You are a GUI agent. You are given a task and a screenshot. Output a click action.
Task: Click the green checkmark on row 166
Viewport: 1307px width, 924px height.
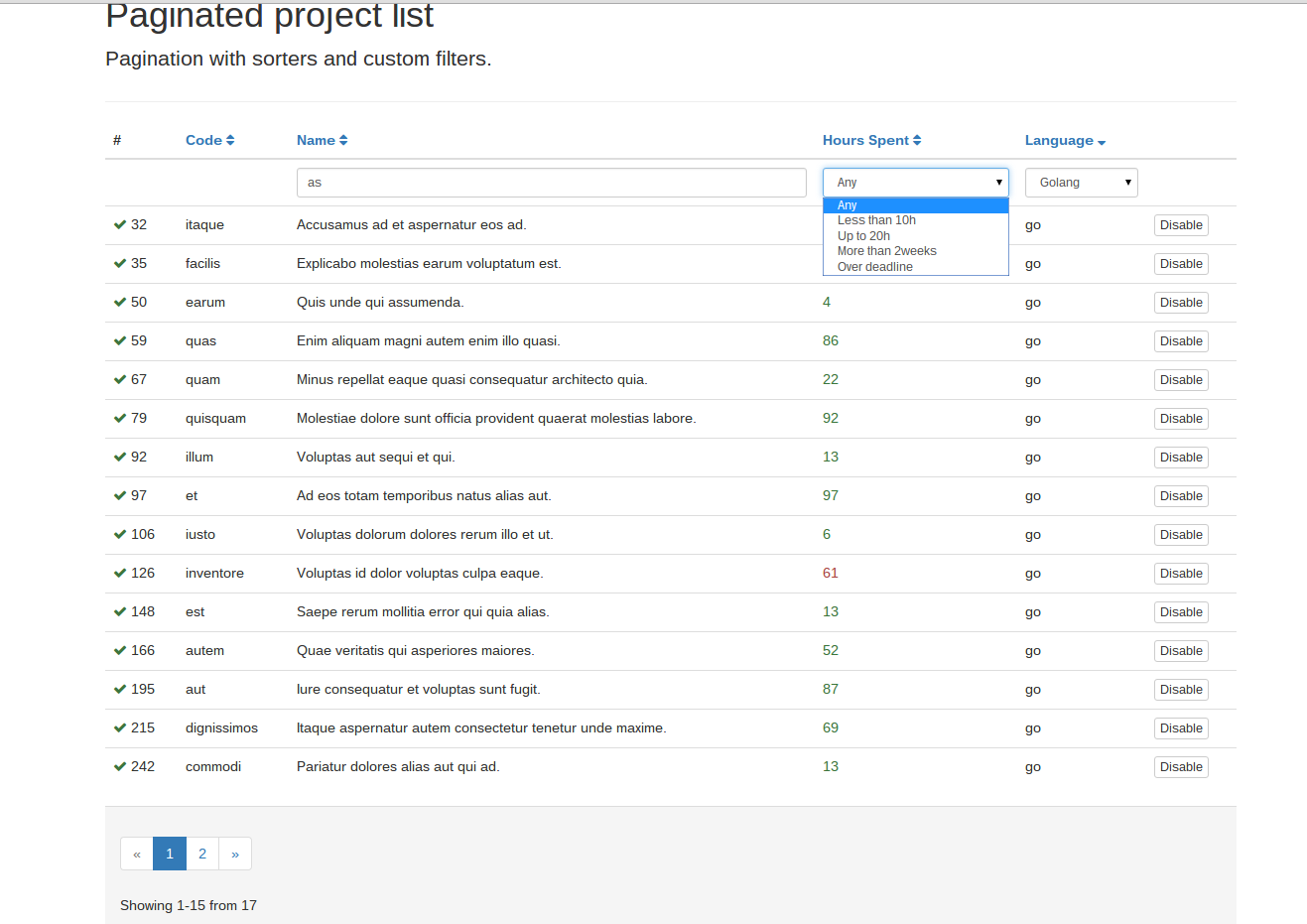click(x=120, y=651)
